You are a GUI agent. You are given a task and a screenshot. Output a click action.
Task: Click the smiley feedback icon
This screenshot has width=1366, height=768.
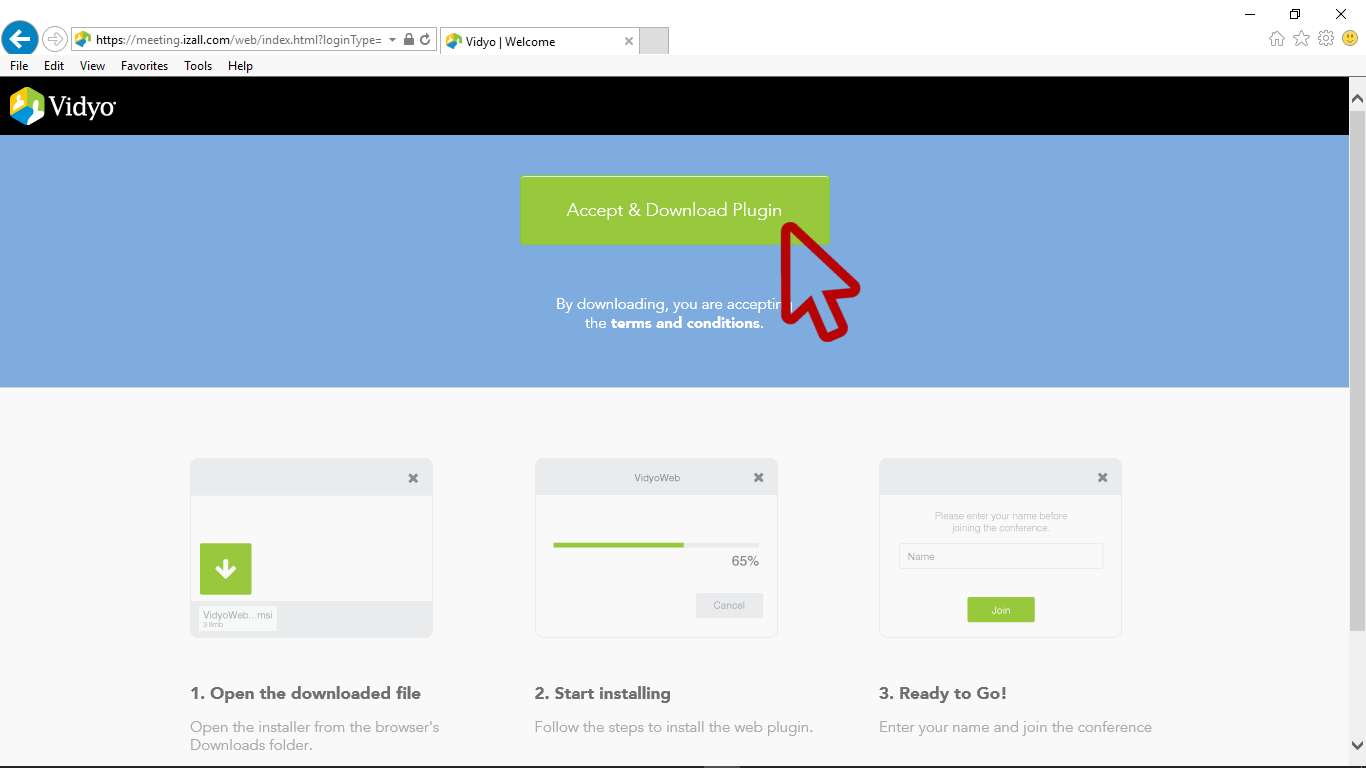[x=1350, y=39]
